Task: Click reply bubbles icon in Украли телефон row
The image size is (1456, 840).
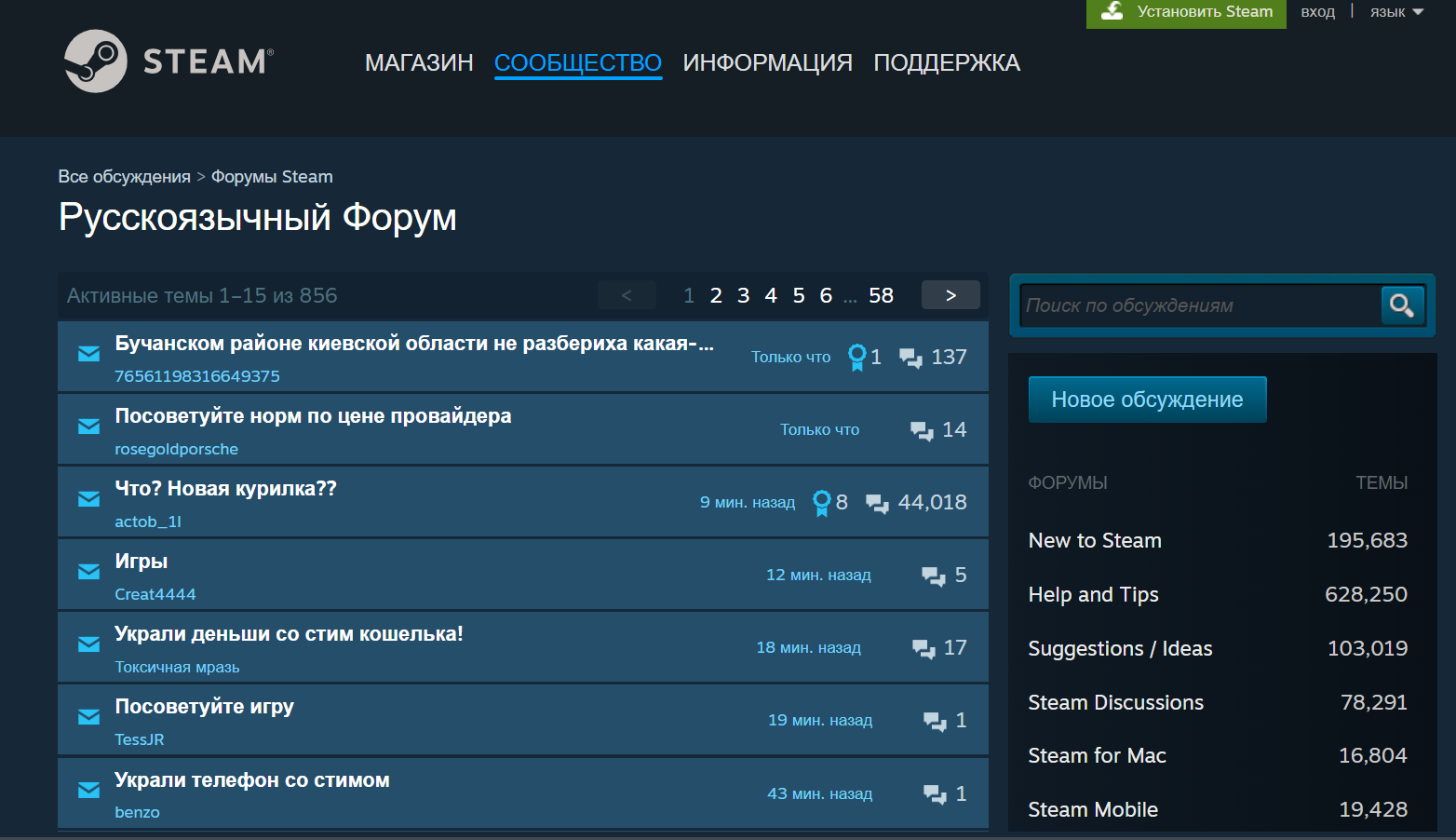Action: [935, 794]
